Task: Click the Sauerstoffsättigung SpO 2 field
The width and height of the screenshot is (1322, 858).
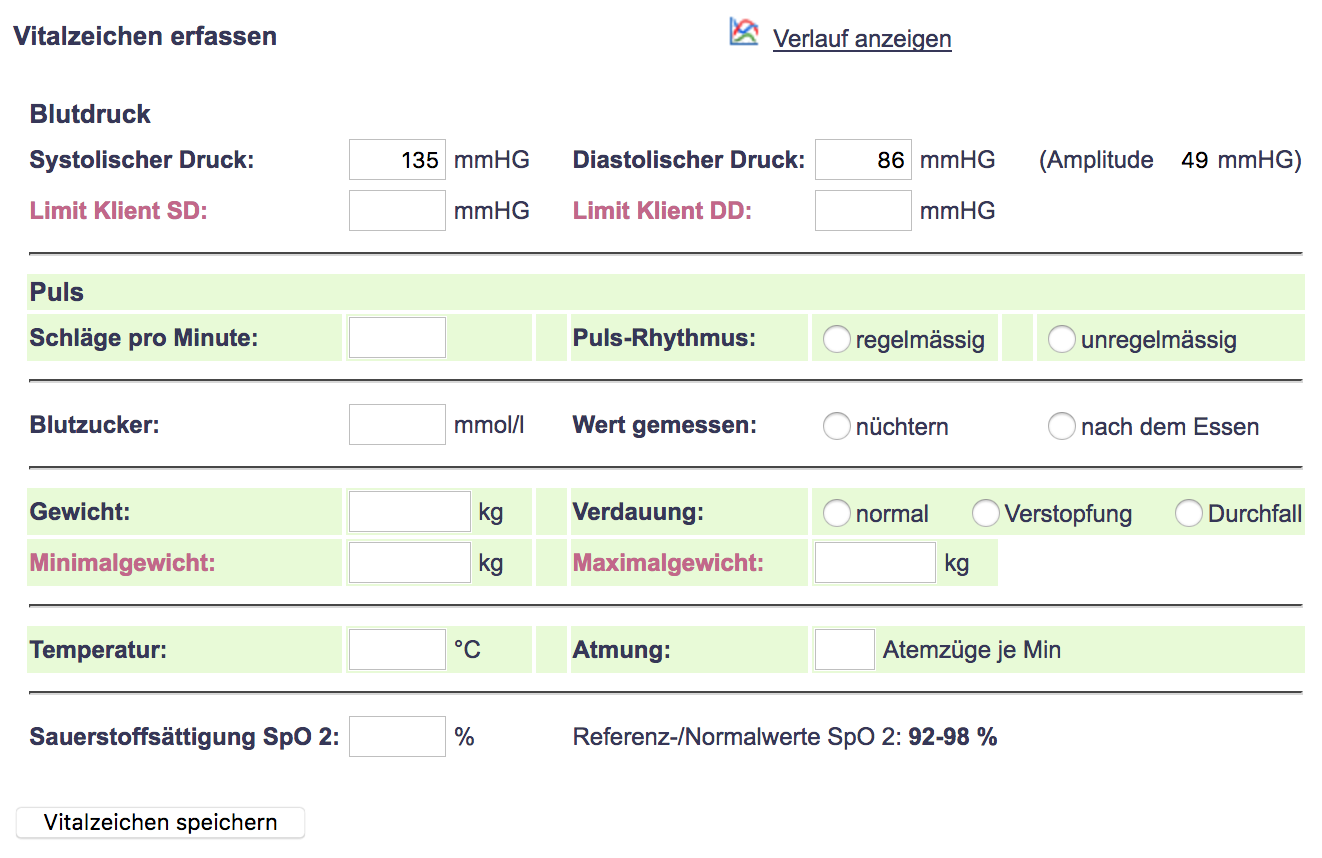Action: point(397,737)
